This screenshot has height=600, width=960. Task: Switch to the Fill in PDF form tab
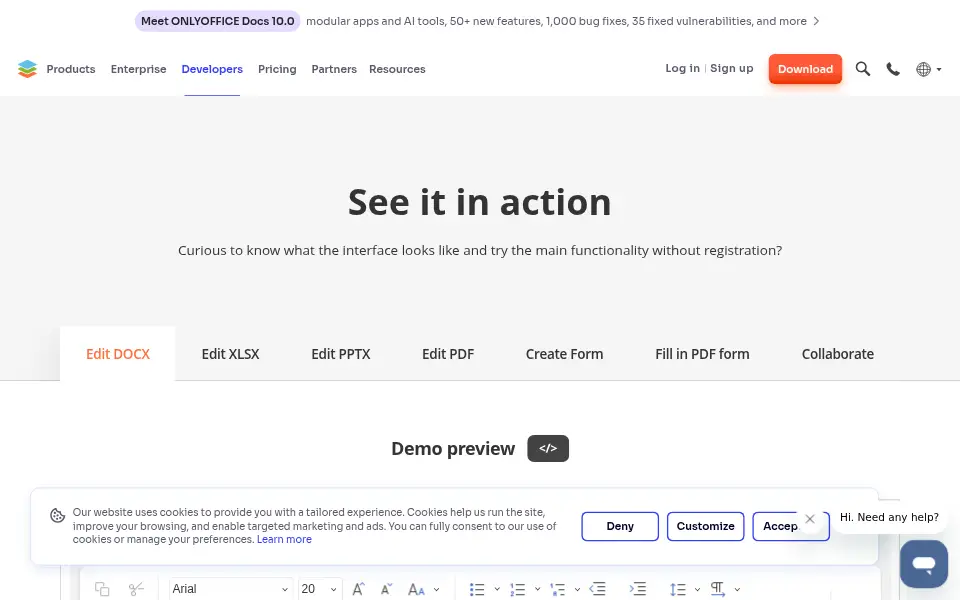pos(702,354)
